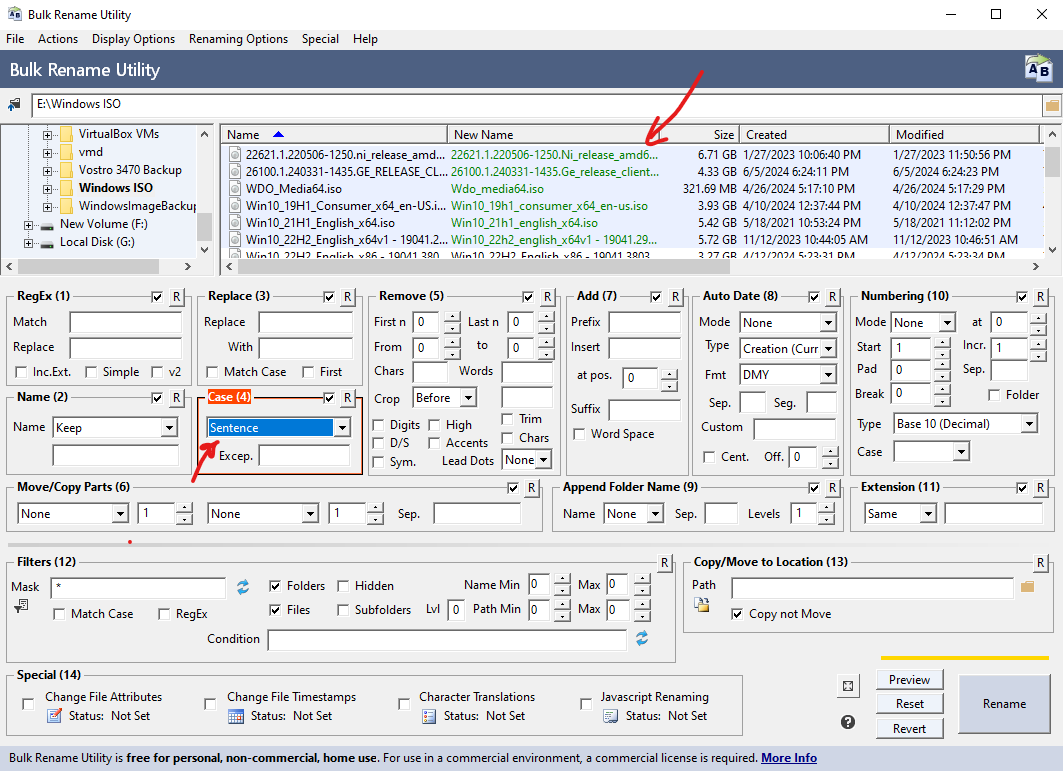Expand the New Volume (F:) tree node
This screenshot has height=771, width=1063.
[28, 225]
